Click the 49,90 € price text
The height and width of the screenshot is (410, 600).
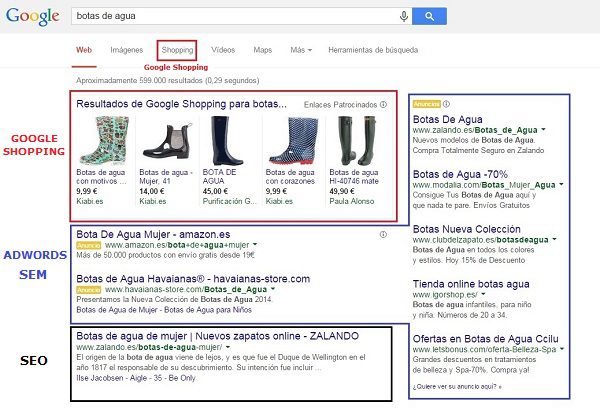click(x=342, y=191)
